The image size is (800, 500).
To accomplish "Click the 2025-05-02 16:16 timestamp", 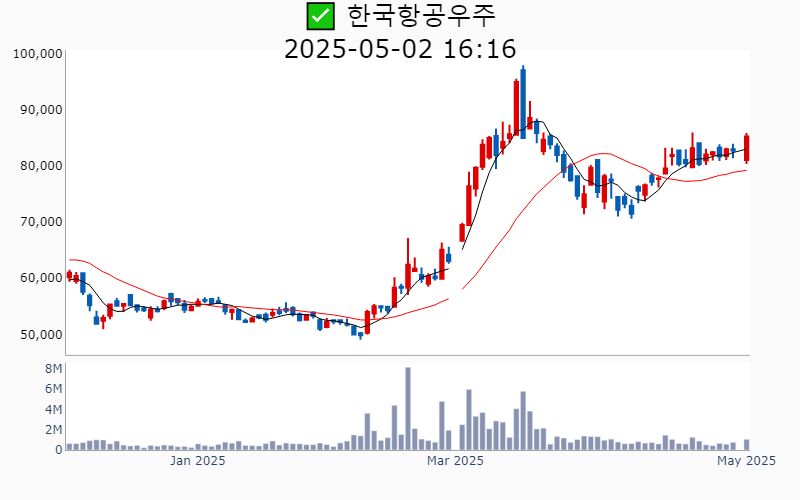I will pyautogui.click(x=400, y=49).
